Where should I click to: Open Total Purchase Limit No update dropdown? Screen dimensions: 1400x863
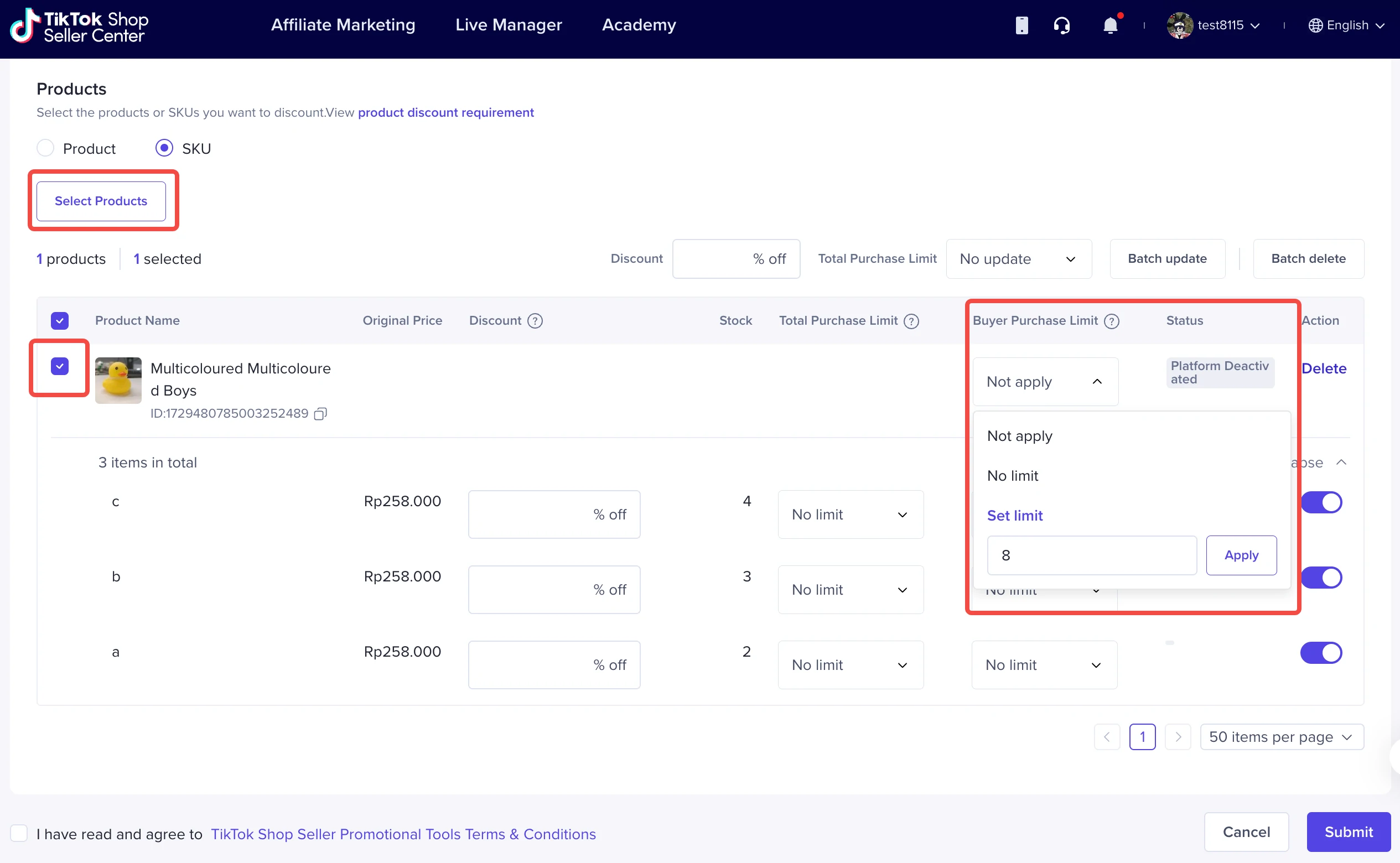tap(1018, 259)
